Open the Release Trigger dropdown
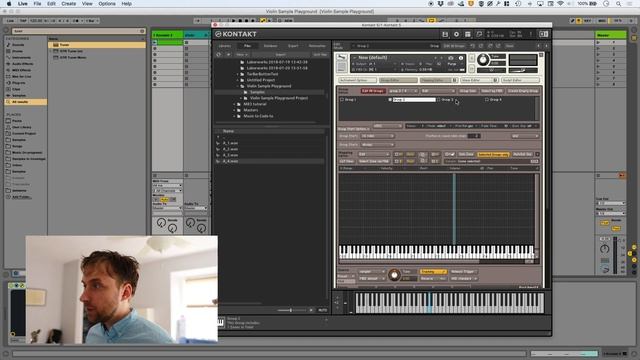640x360 pixels. point(464,272)
